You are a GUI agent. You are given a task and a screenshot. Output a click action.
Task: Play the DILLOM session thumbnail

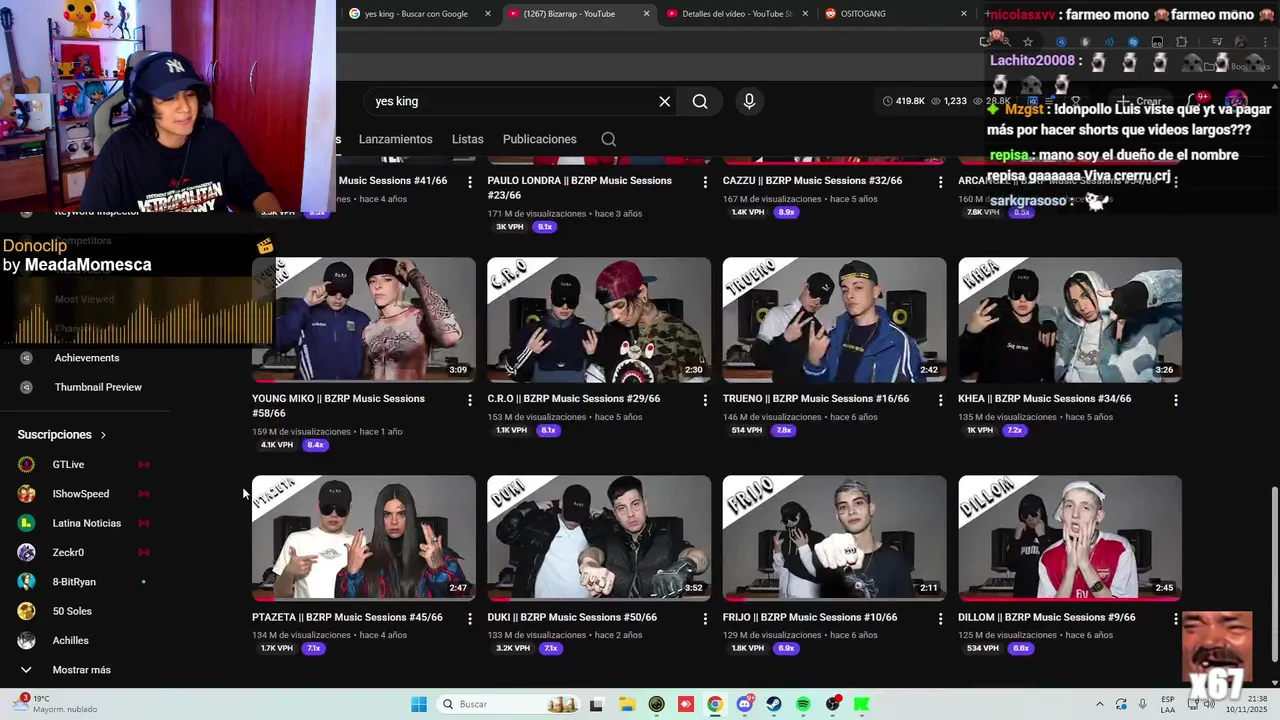[1070, 538]
